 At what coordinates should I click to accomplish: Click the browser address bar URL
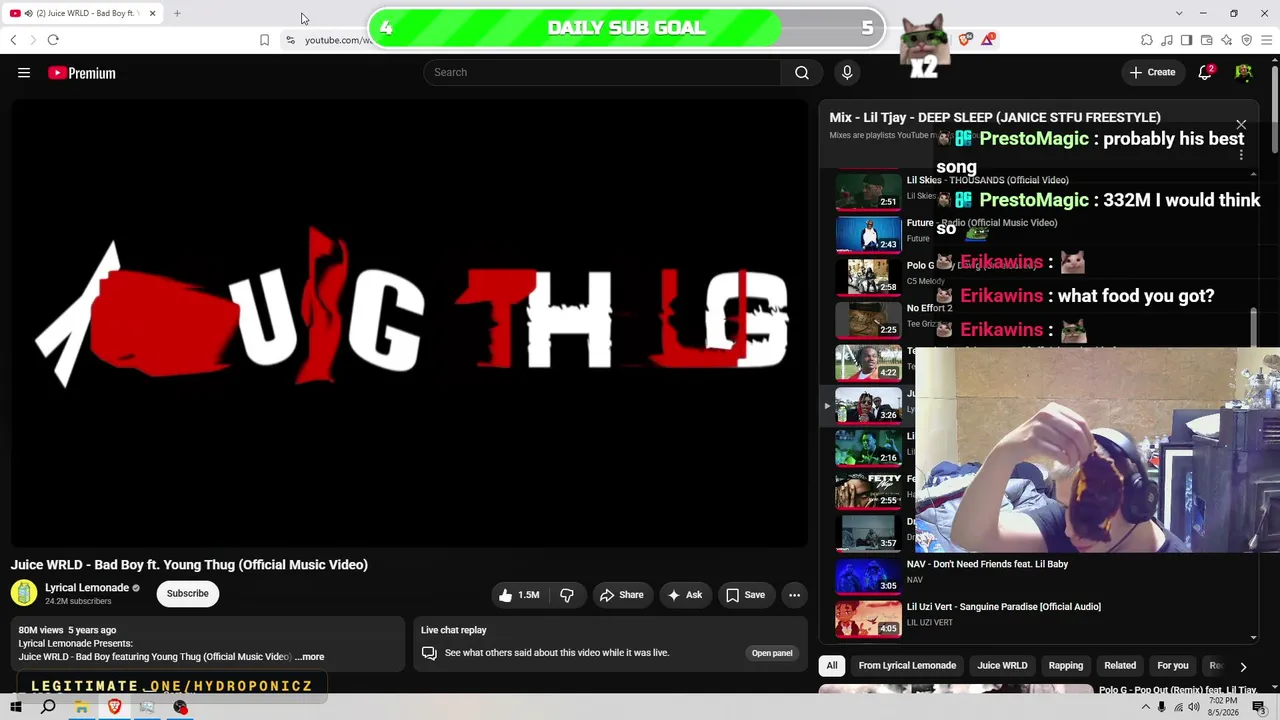tap(338, 40)
